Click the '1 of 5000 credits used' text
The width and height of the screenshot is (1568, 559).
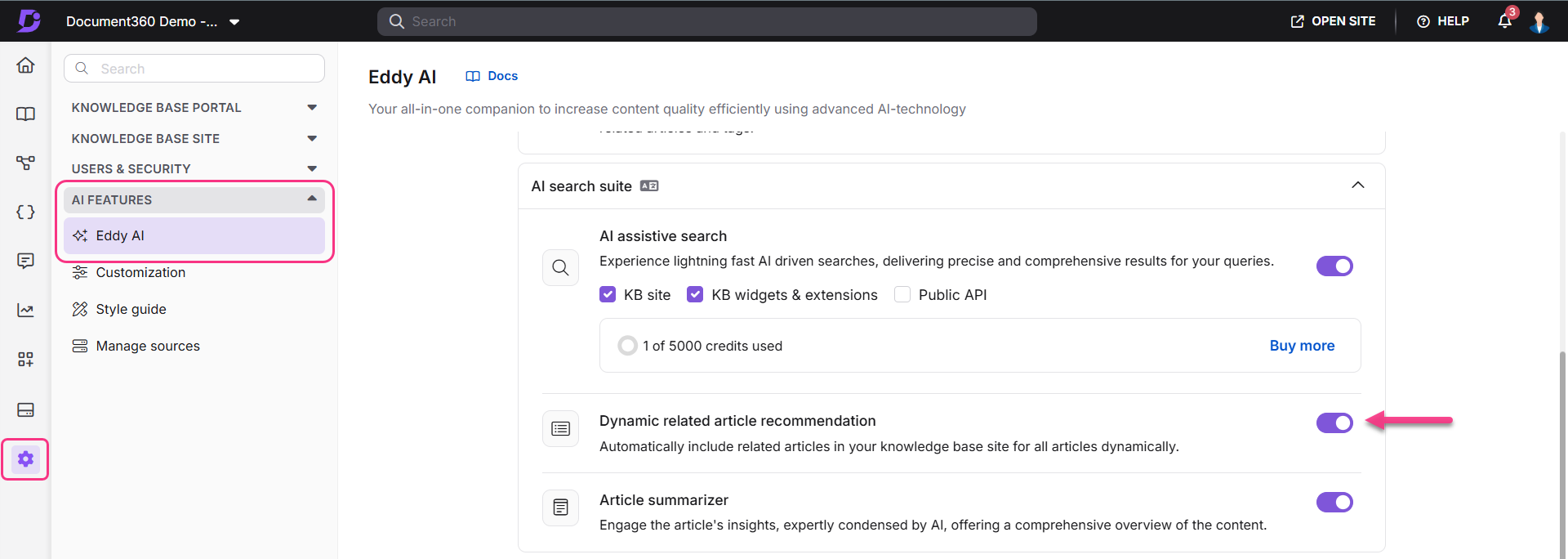pyautogui.click(x=712, y=346)
